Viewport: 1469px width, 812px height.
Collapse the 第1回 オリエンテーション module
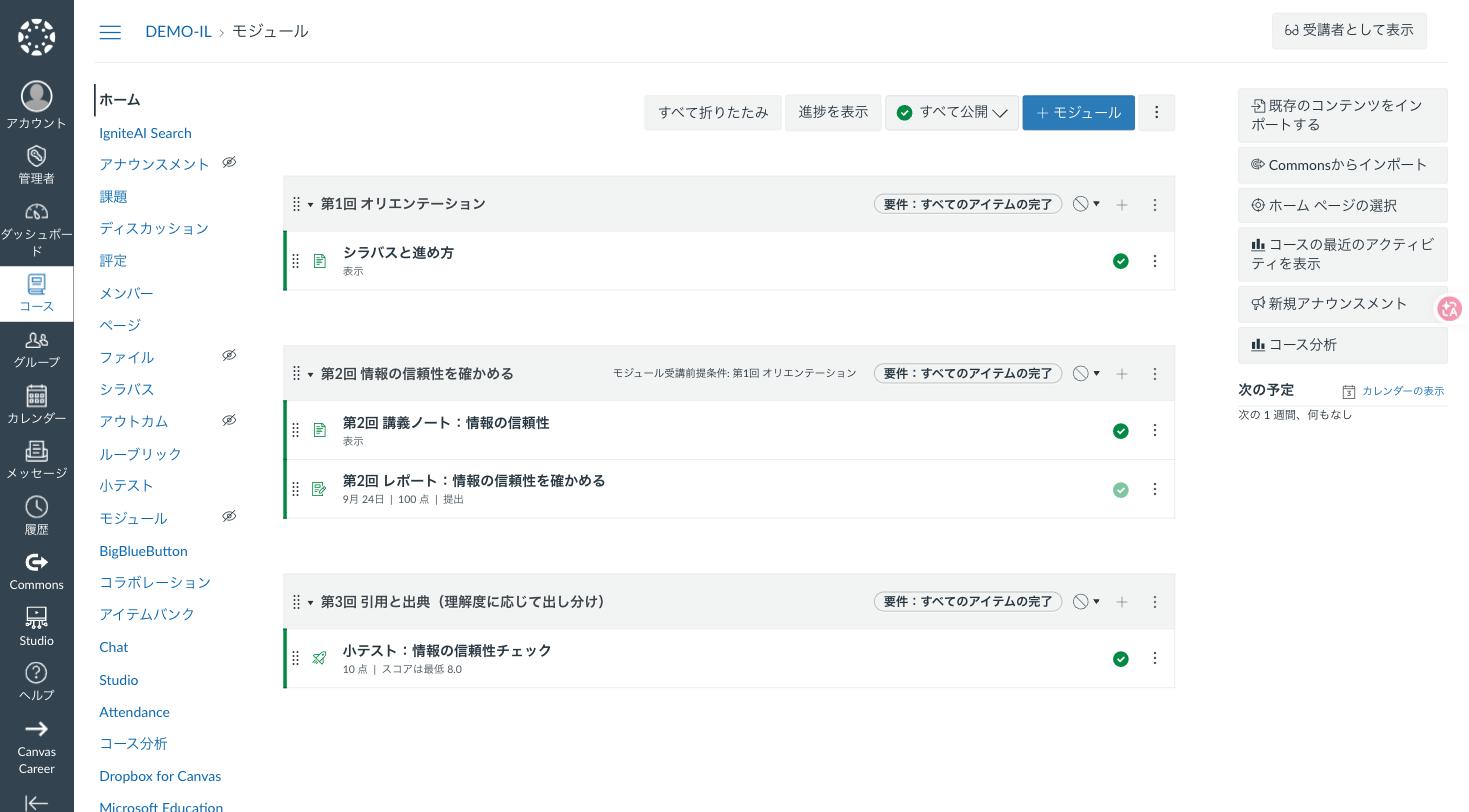310,205
